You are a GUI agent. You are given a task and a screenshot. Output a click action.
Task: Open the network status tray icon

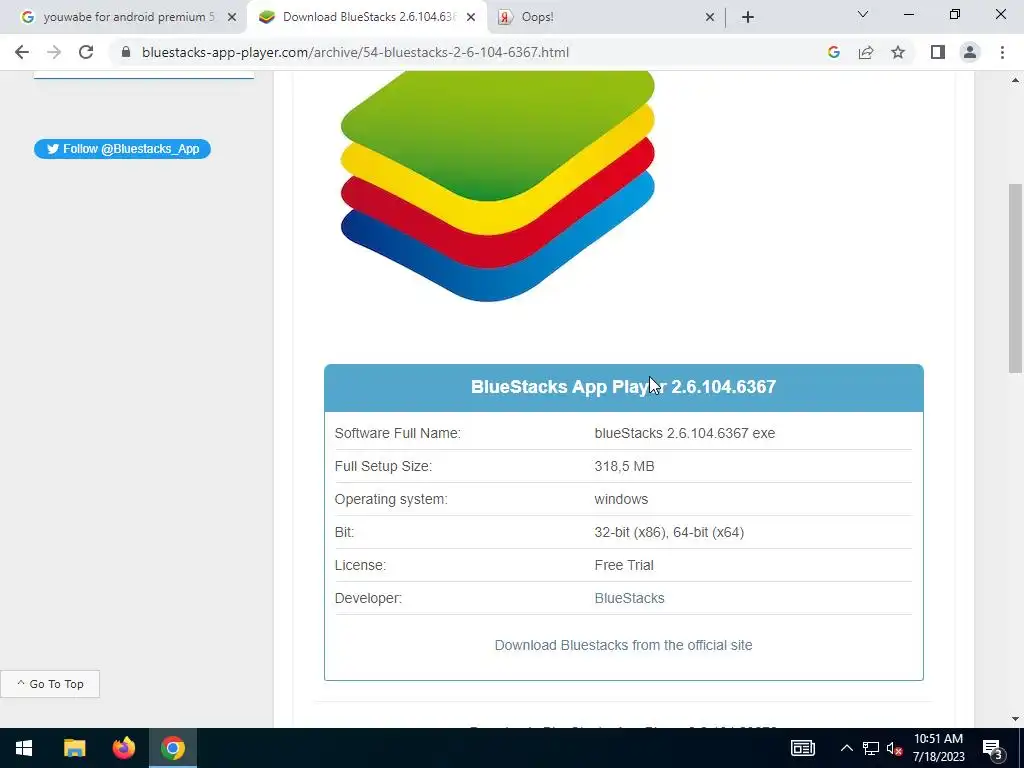[x=871, y=748]
